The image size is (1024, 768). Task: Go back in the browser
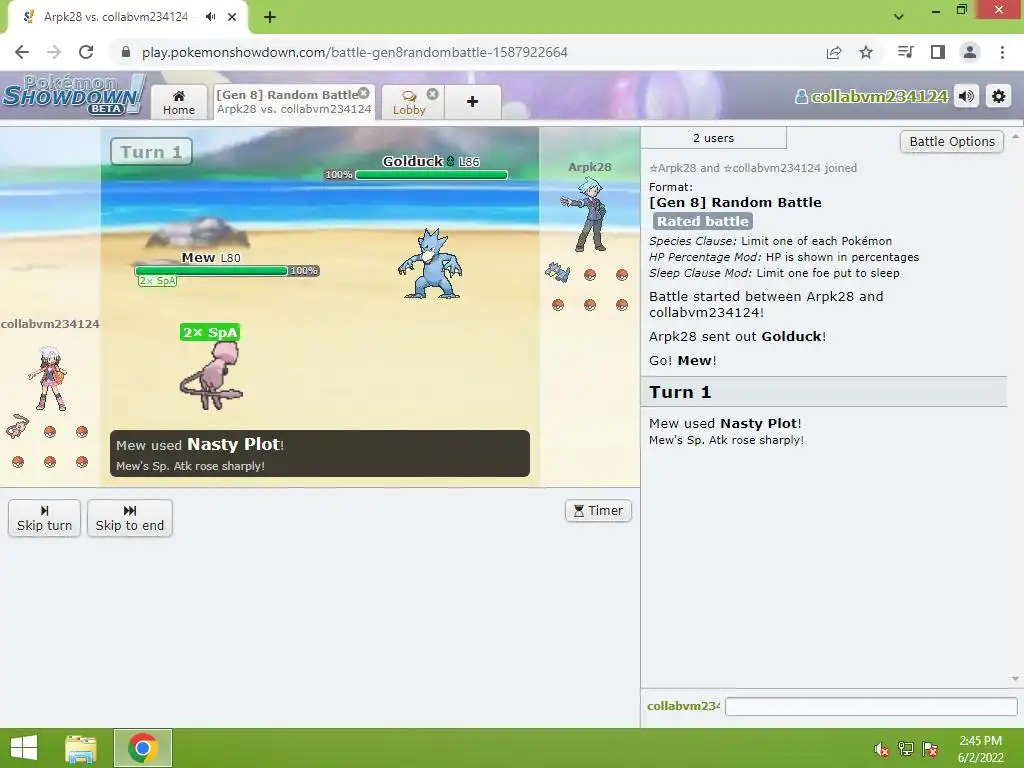click(22, 52)
